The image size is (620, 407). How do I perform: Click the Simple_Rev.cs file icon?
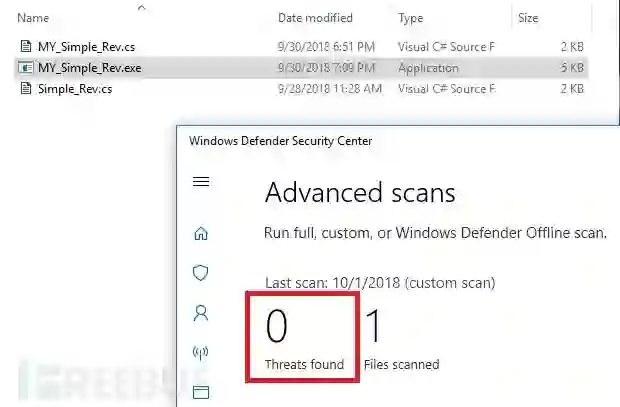[26, 88]
